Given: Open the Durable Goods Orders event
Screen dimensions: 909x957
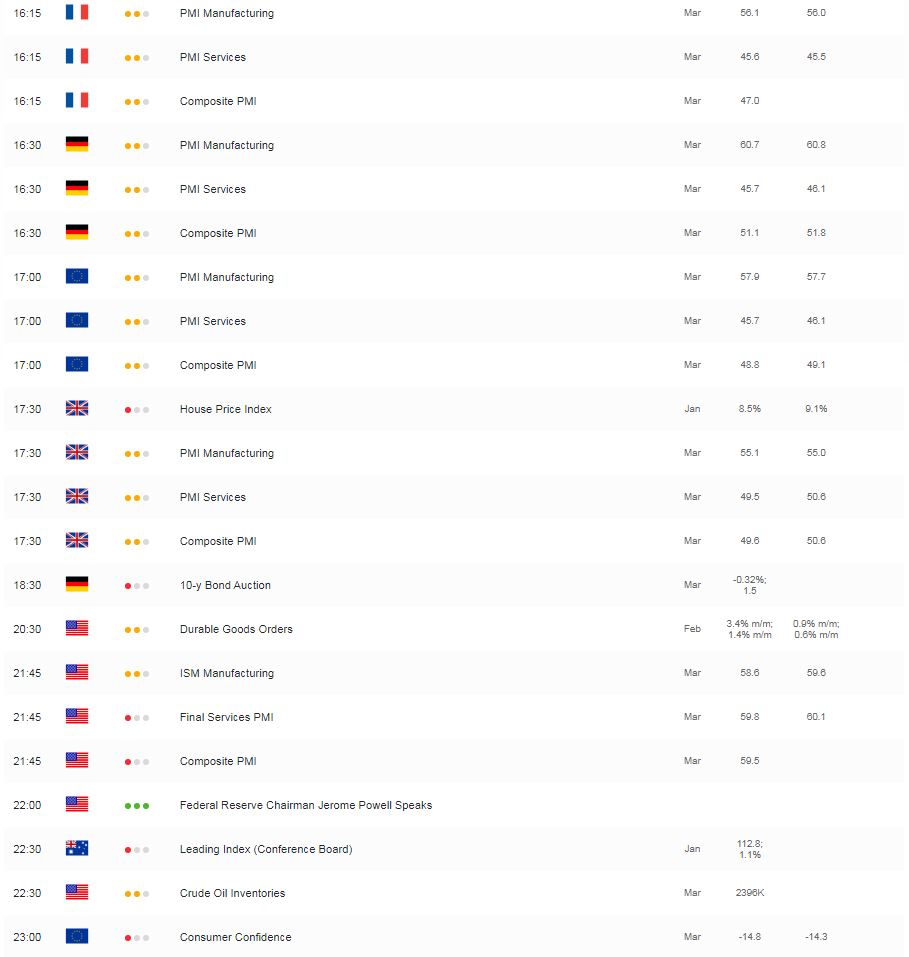Looking at the screenshot, I should (x=236, y=629).
